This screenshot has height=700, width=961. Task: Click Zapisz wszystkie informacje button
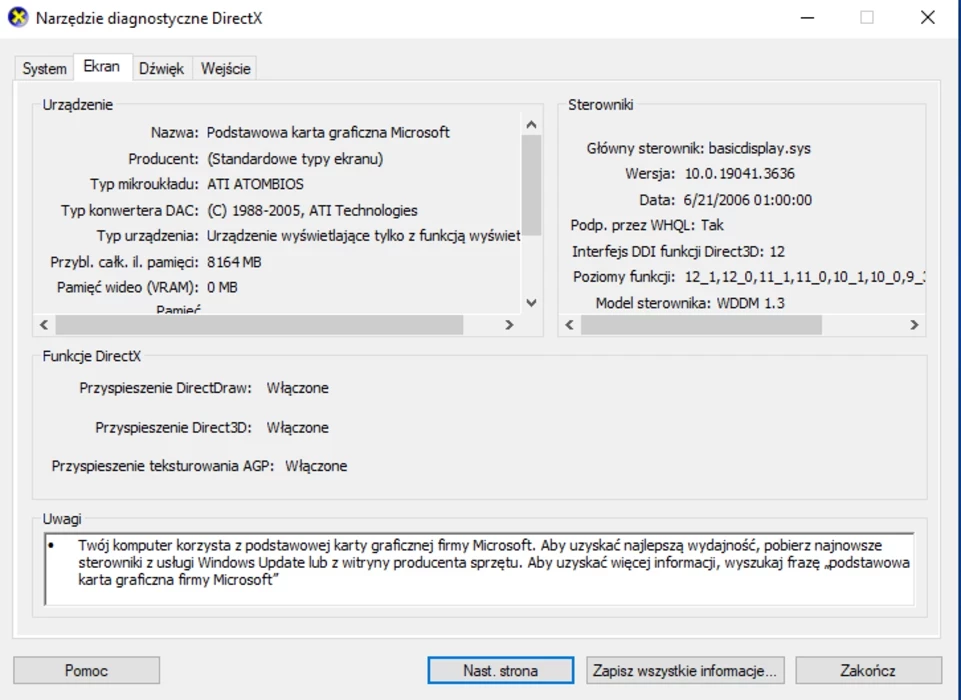point(685,670)
